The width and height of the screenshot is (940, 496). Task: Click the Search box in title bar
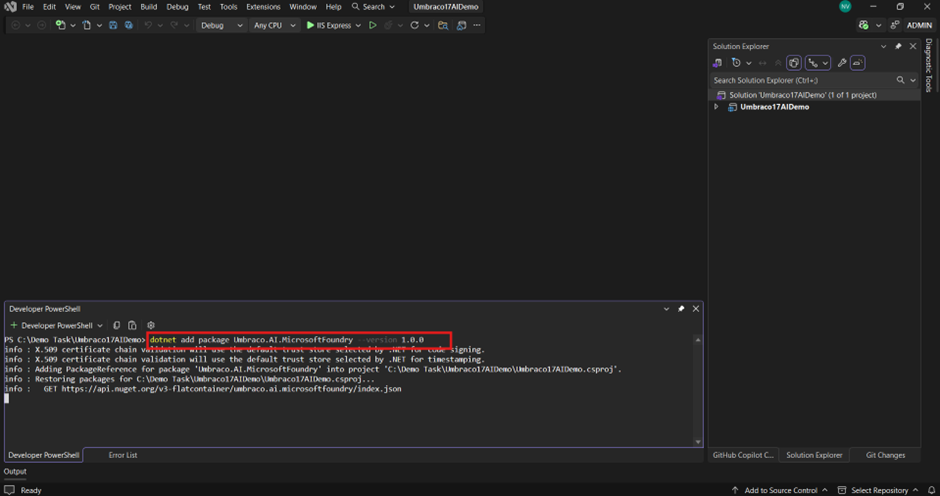coord(373,7)
